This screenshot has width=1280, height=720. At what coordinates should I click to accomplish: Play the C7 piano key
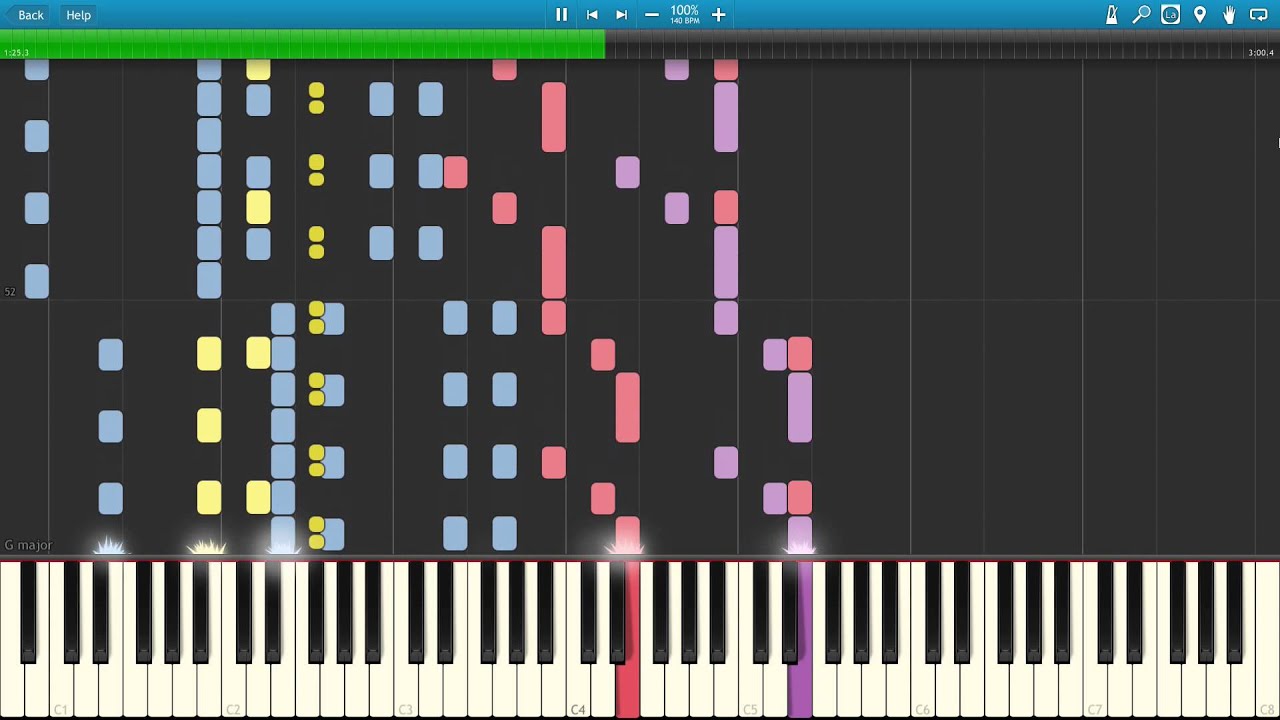click(1094, 690)
